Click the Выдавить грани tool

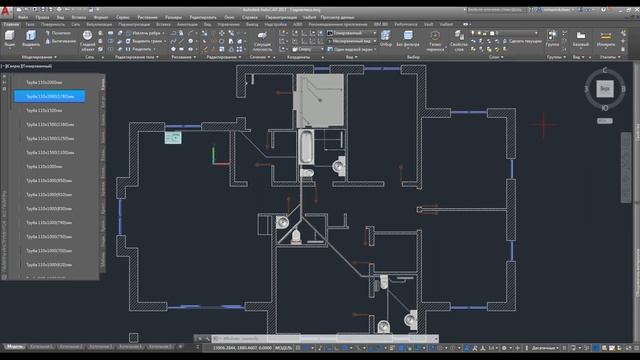[144, 41]
